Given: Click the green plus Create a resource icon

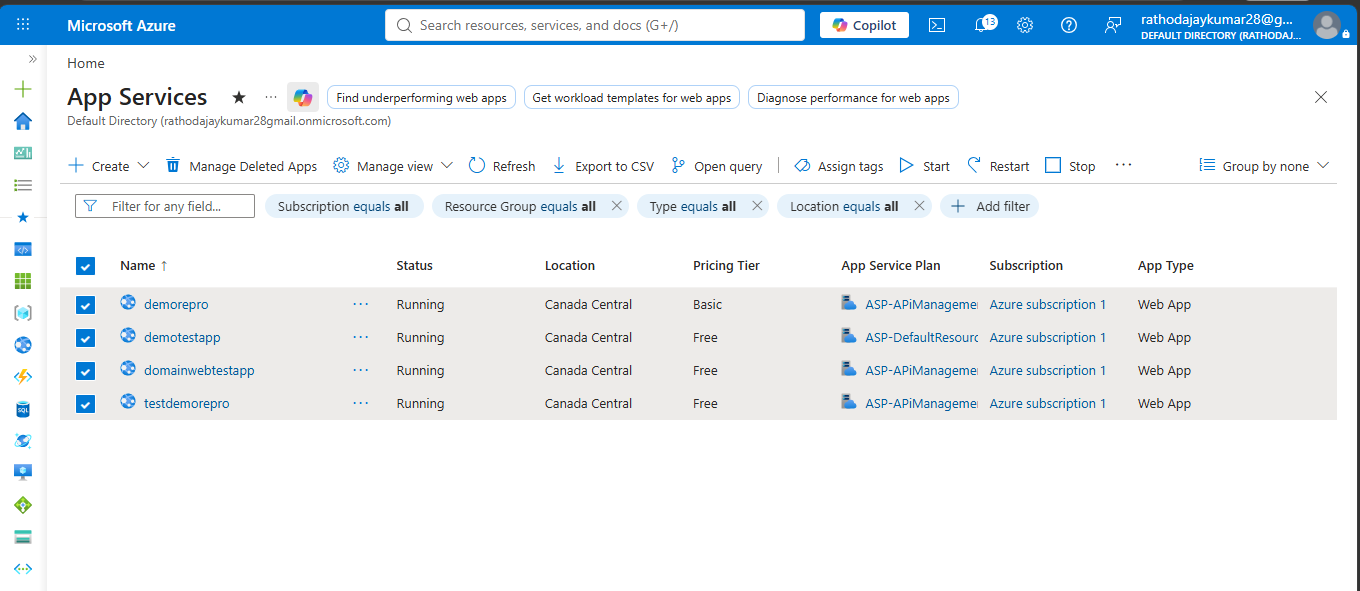Looking at the screenshot, I should [23, 89].
